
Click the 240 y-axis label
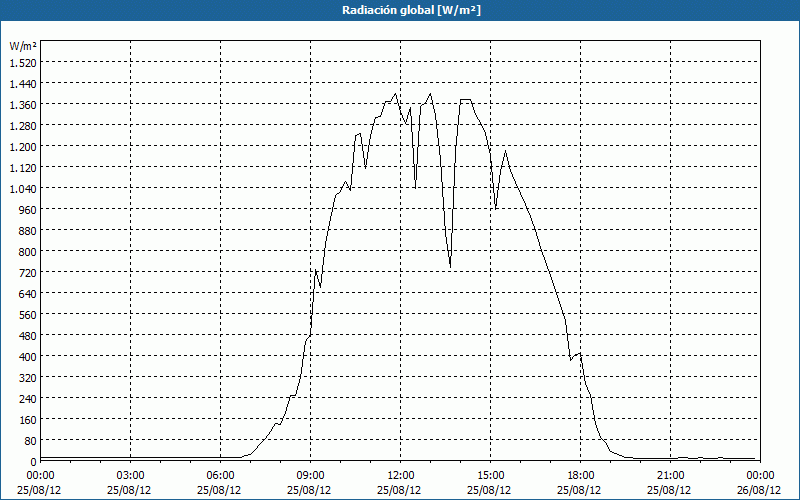(x=29, y=398)
